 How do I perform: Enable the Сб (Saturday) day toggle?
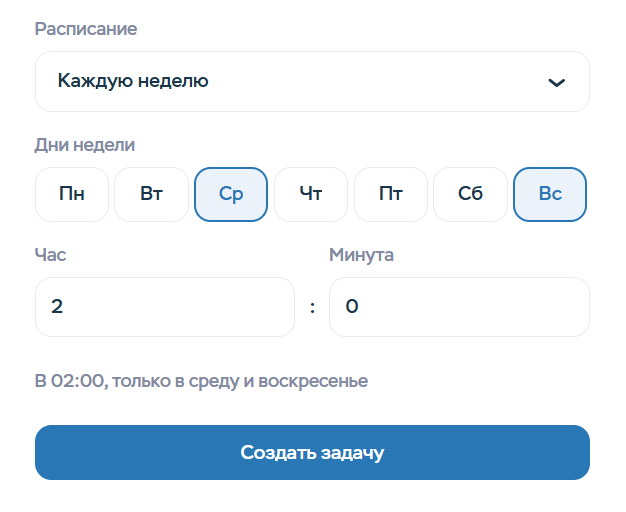point(470,194)
